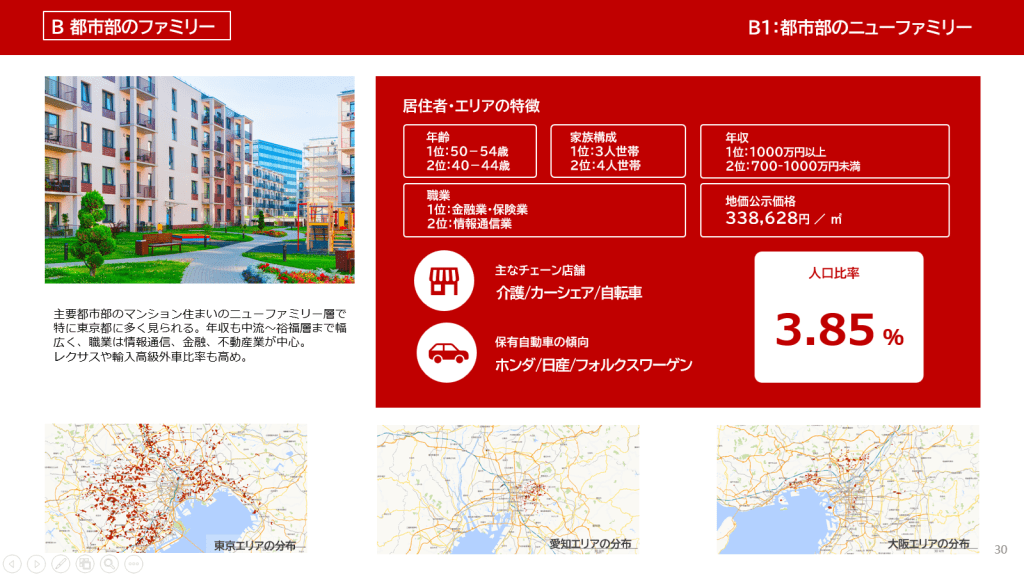Advance to the next slide
This screenshot has height=576, width=1024.
pyautogui.click(x=36, y=565)
